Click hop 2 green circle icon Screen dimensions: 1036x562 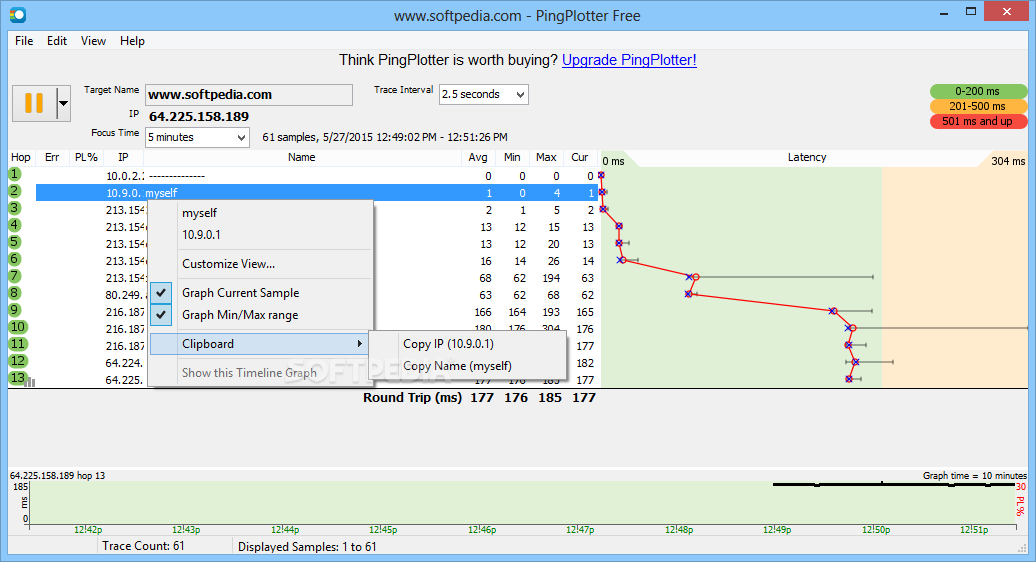(x=15, y=192)
